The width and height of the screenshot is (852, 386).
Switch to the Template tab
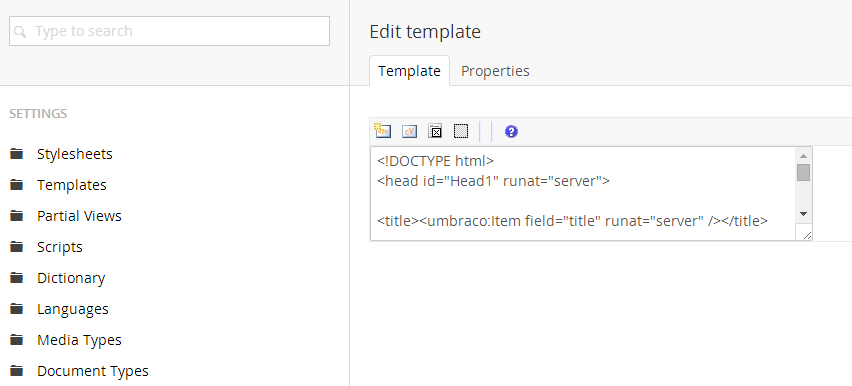(409, 71)
